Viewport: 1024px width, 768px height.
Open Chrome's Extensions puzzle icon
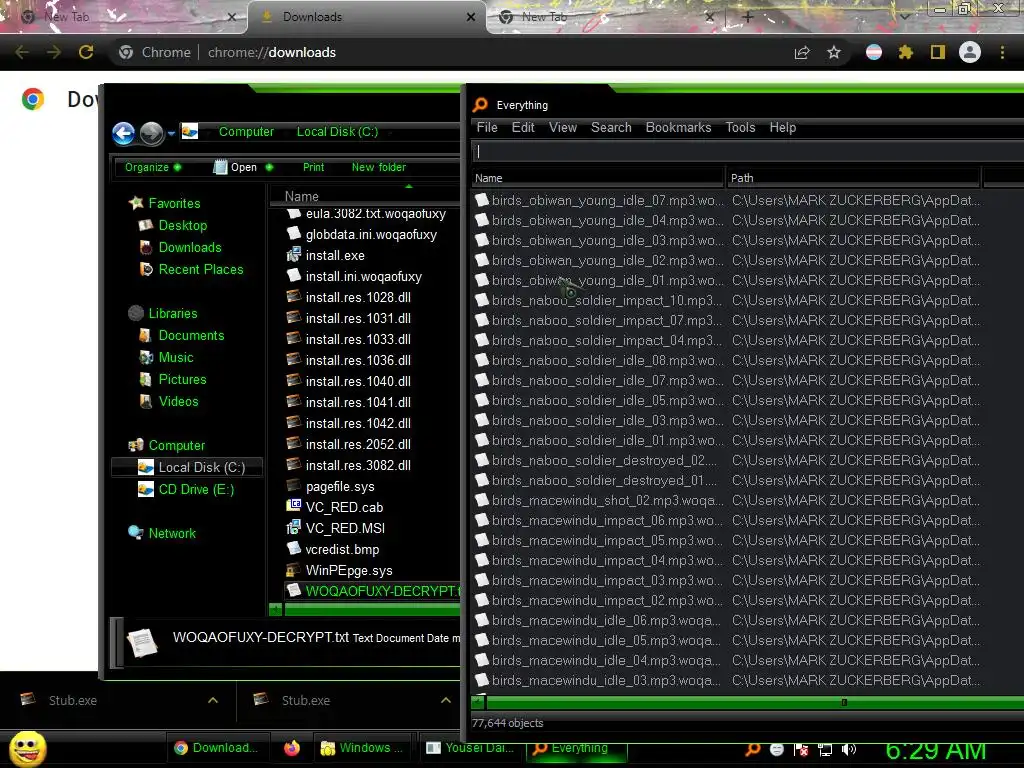point(905,52)
